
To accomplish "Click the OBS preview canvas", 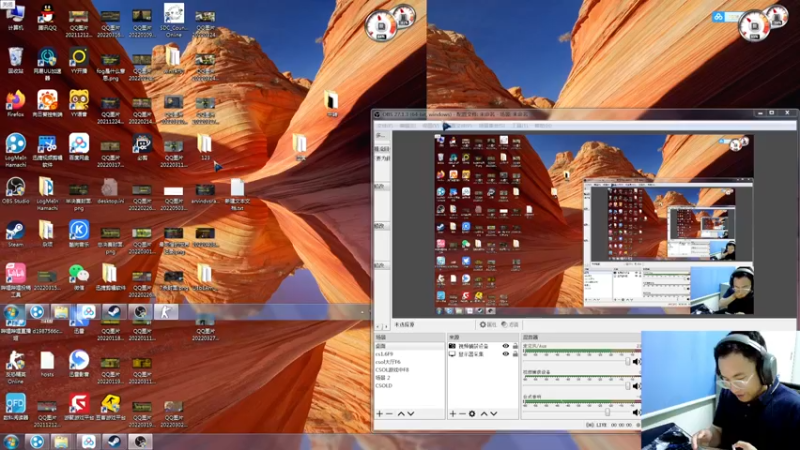I will coord(594,224).
